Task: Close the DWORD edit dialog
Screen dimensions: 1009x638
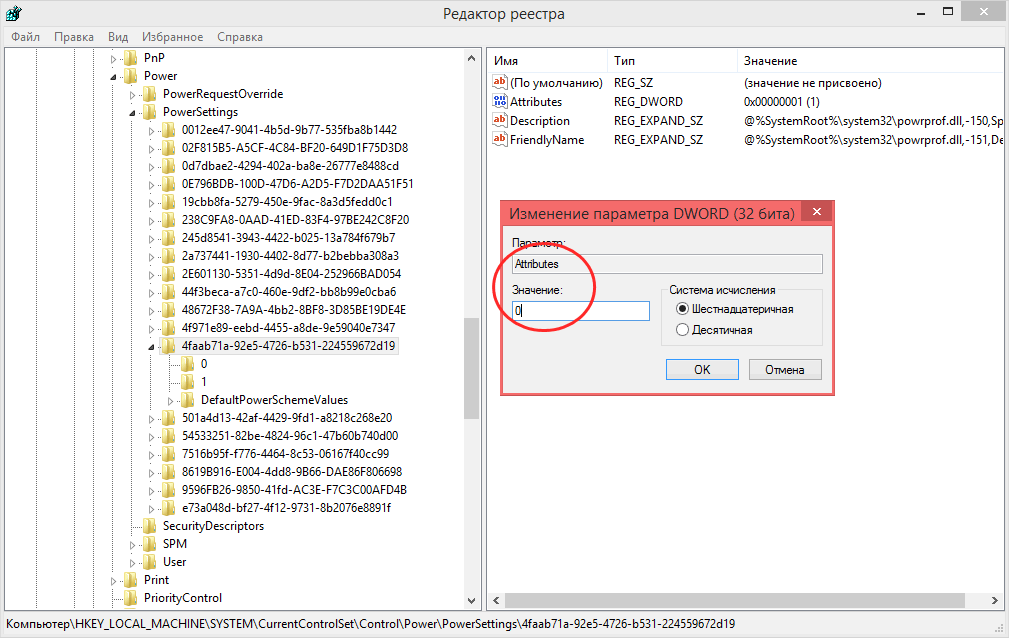Action: point(817,212)
